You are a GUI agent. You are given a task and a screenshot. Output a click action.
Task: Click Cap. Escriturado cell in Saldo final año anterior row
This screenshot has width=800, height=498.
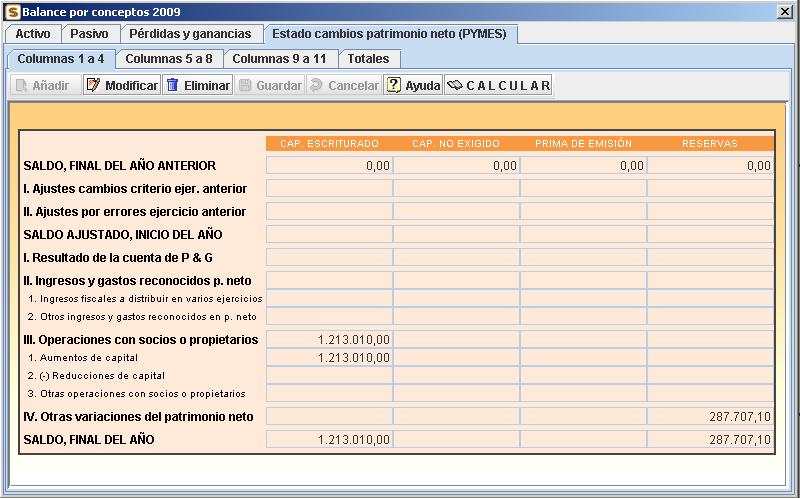click(330, 165)
